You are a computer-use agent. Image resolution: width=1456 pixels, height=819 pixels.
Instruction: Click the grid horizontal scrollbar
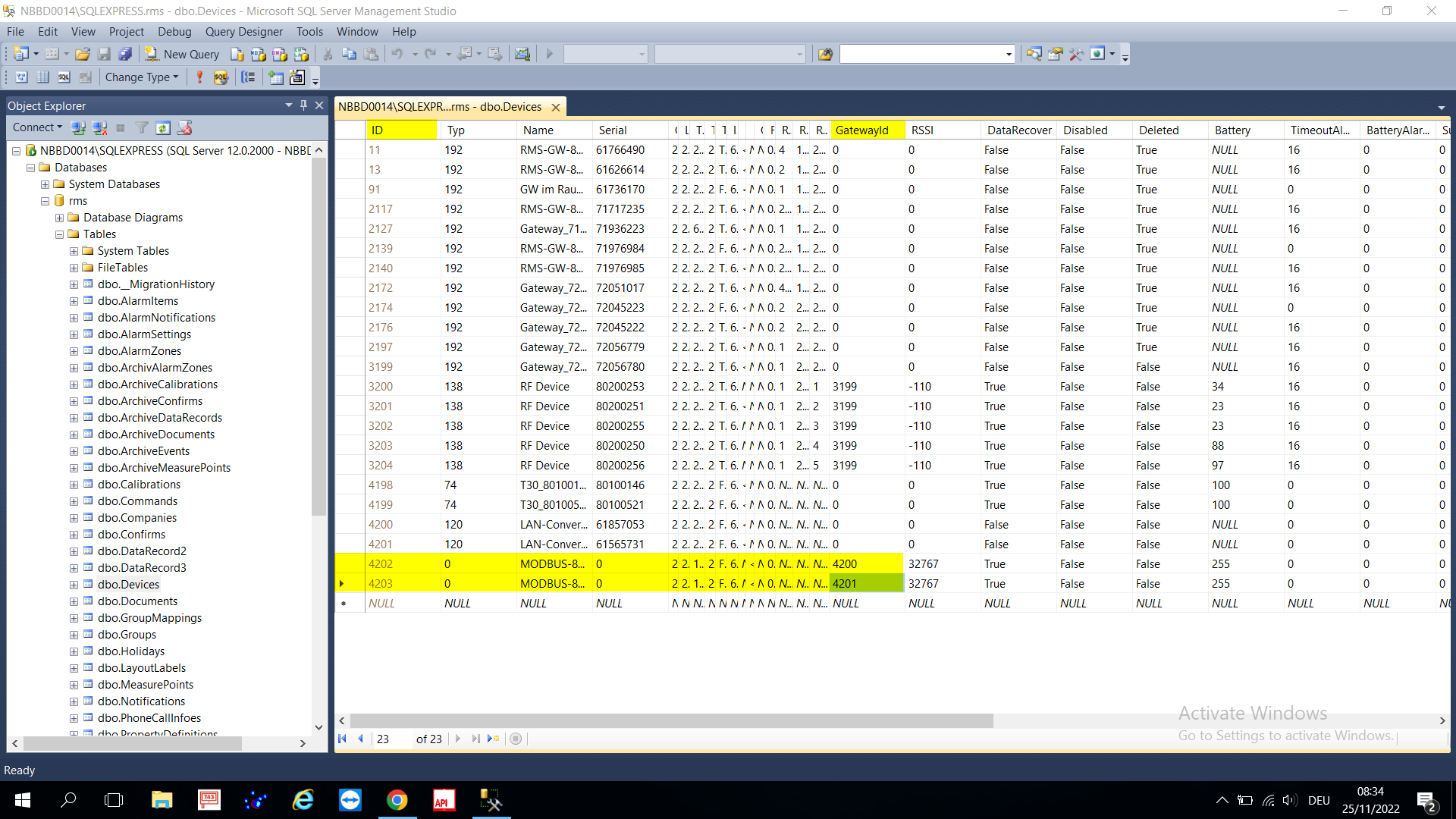[x=671, y=720]
